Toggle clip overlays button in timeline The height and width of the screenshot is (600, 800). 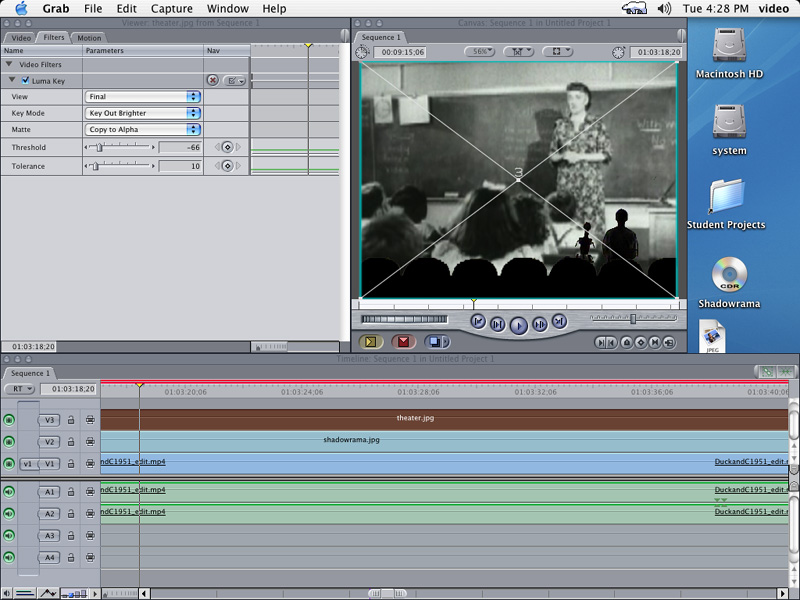[23, 593]
